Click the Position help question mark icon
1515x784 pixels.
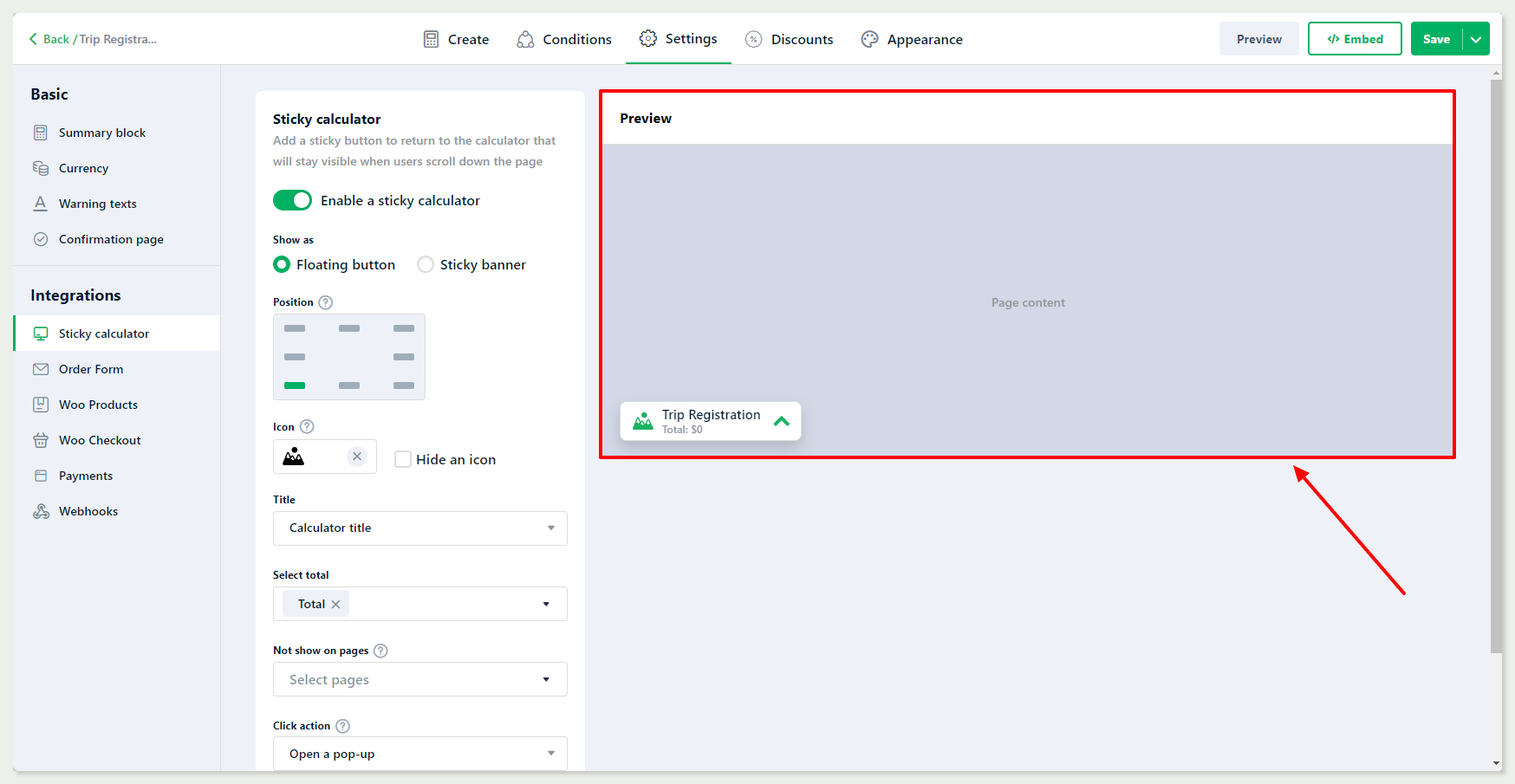coord(326,302)
